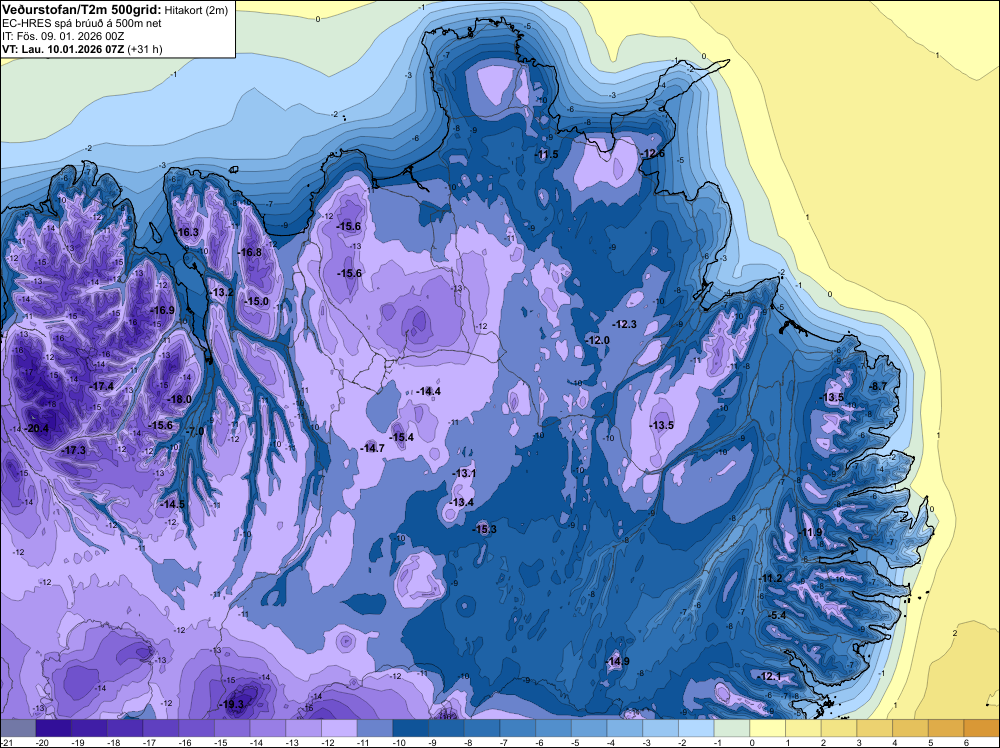
Task: Click the orange legend swatch right of 6
Action: click(982, 728)
